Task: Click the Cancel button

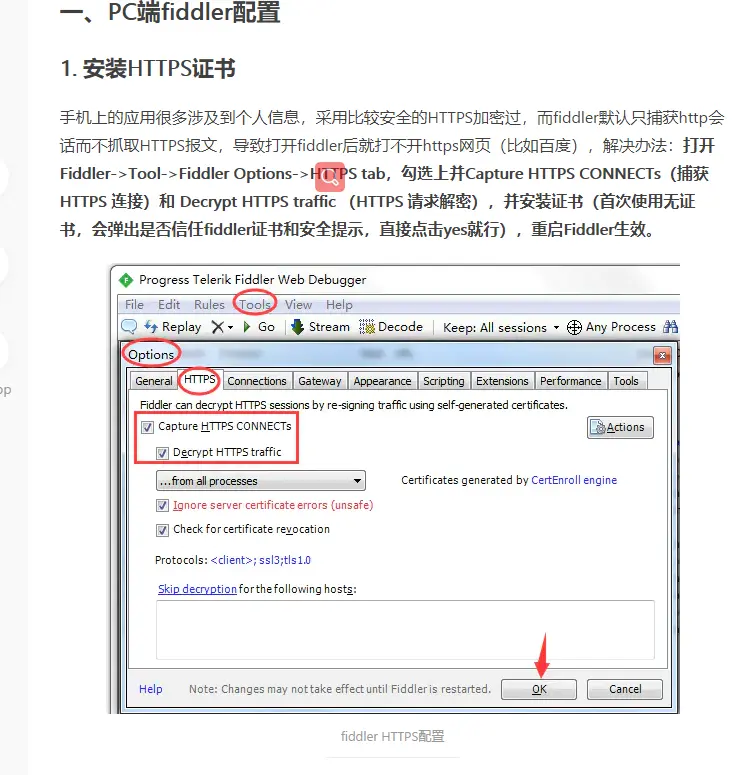Action: click(625, 689)
